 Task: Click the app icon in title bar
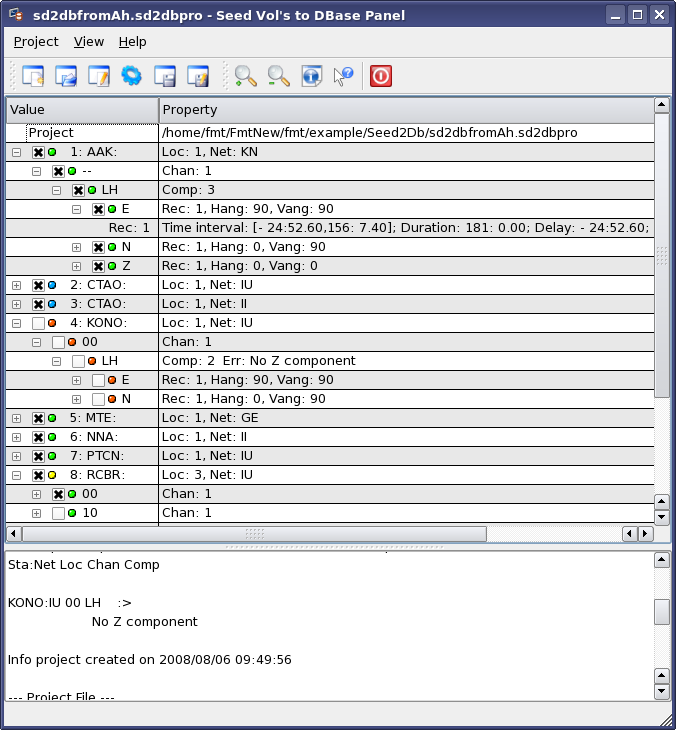[16, 15]
